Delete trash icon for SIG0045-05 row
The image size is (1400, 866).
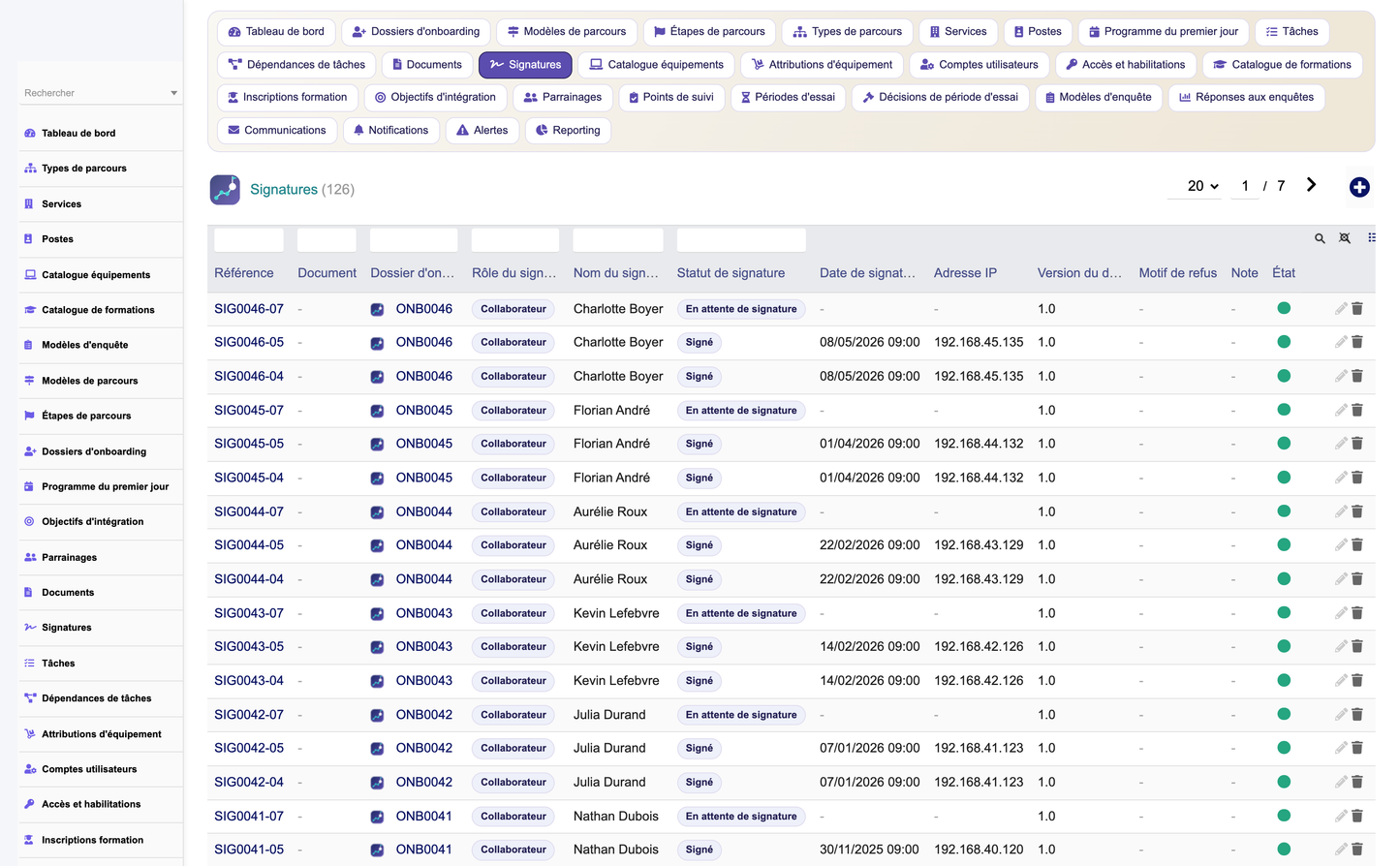click(x=1357, y=444)
